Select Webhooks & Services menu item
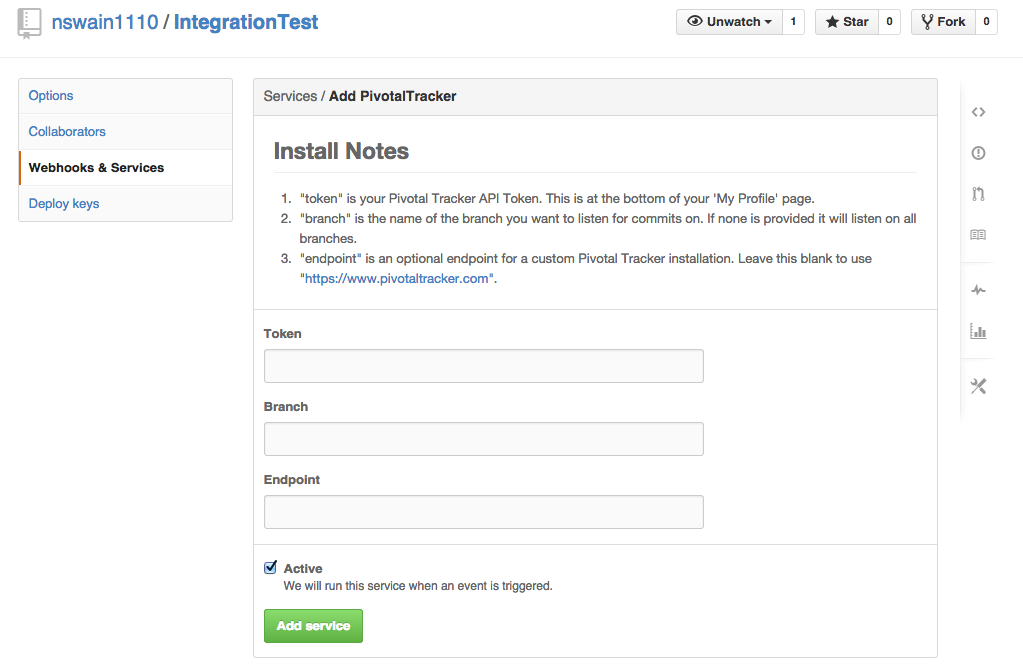Image resolution: width=1023 pixels, height=665 pixels. click(x=126, y=168)
